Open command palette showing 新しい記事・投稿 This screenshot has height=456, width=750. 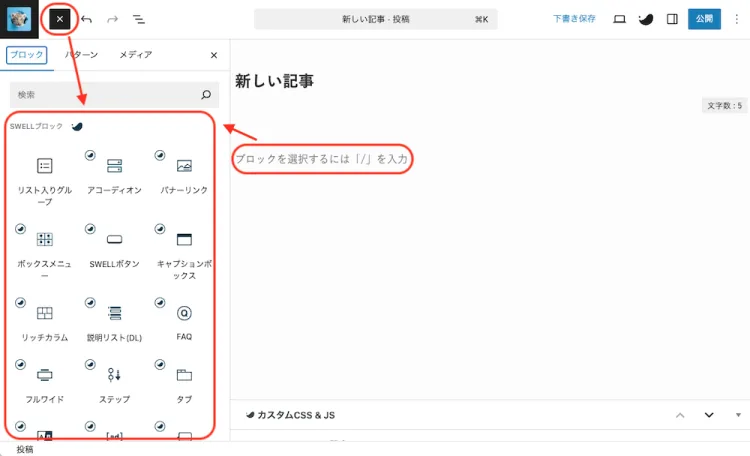pos(375,19)
